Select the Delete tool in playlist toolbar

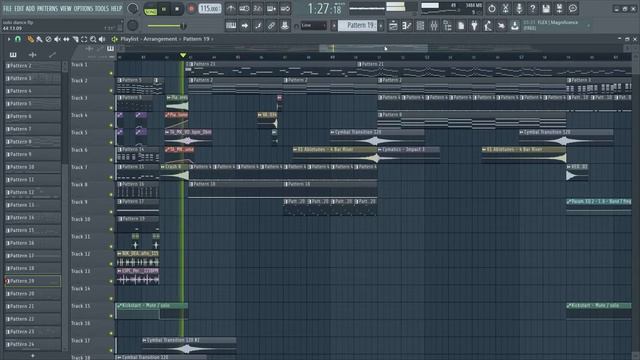tap(48, 39)
